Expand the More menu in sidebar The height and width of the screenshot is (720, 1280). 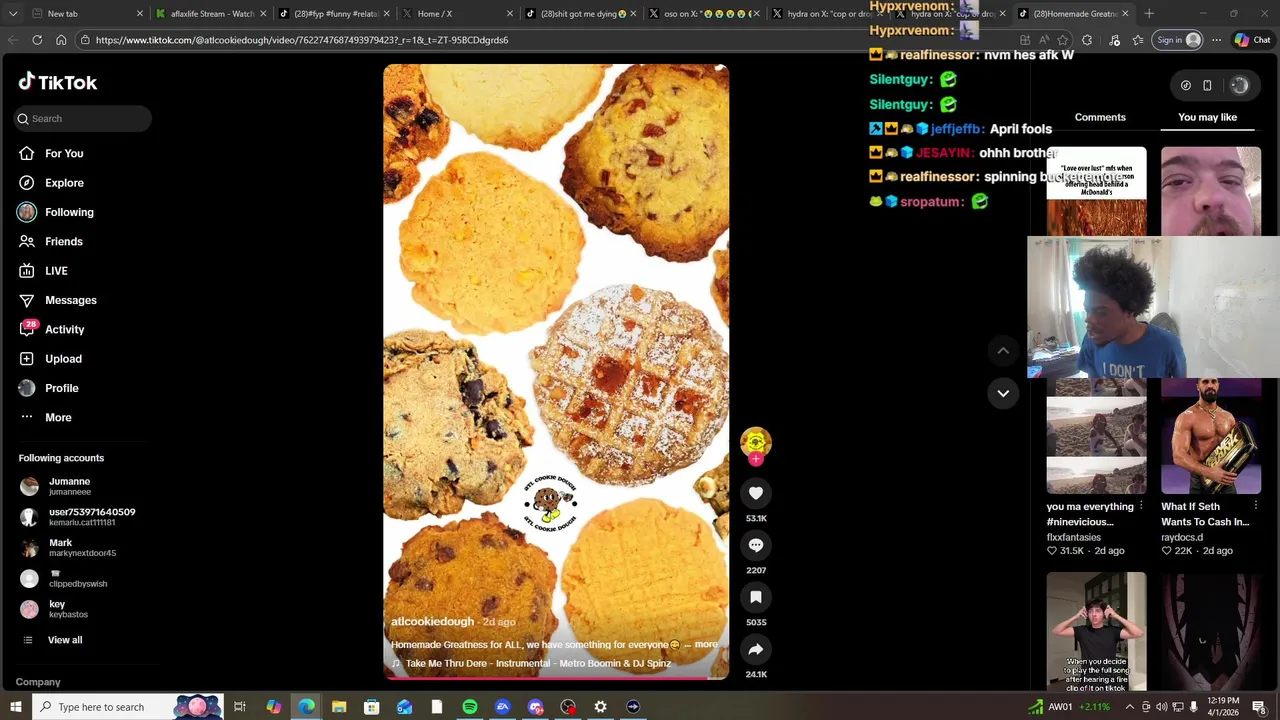(58, 417)
